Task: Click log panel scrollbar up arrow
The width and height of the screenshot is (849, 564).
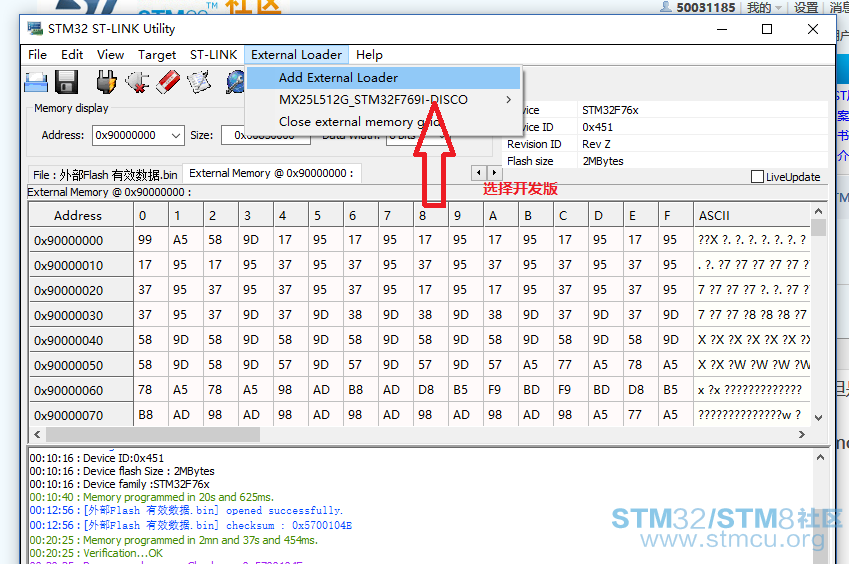Action: click(820, 457)
